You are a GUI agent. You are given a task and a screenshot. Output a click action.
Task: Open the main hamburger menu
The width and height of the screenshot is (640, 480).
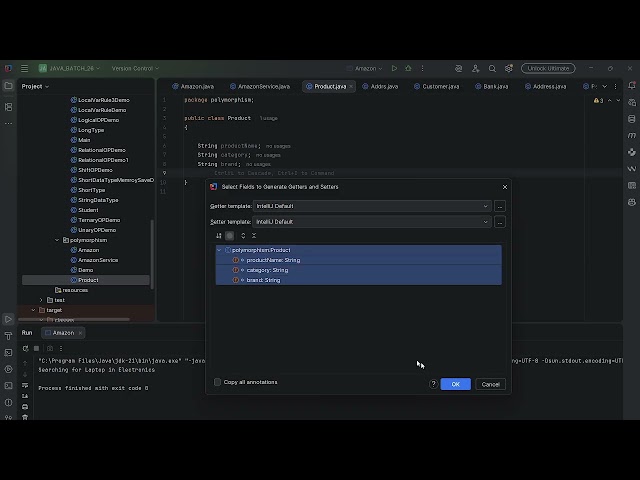click(x=24, y=68)
